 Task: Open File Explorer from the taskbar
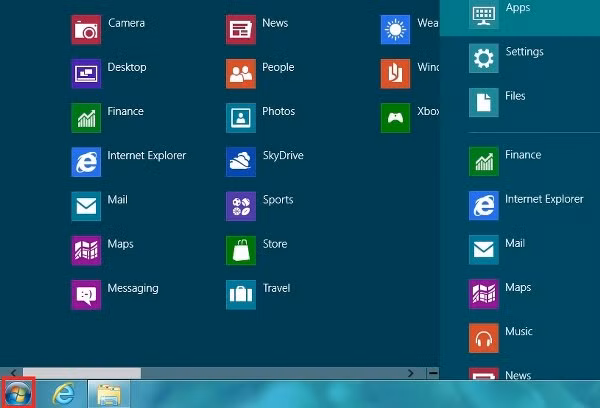[108, 394]
